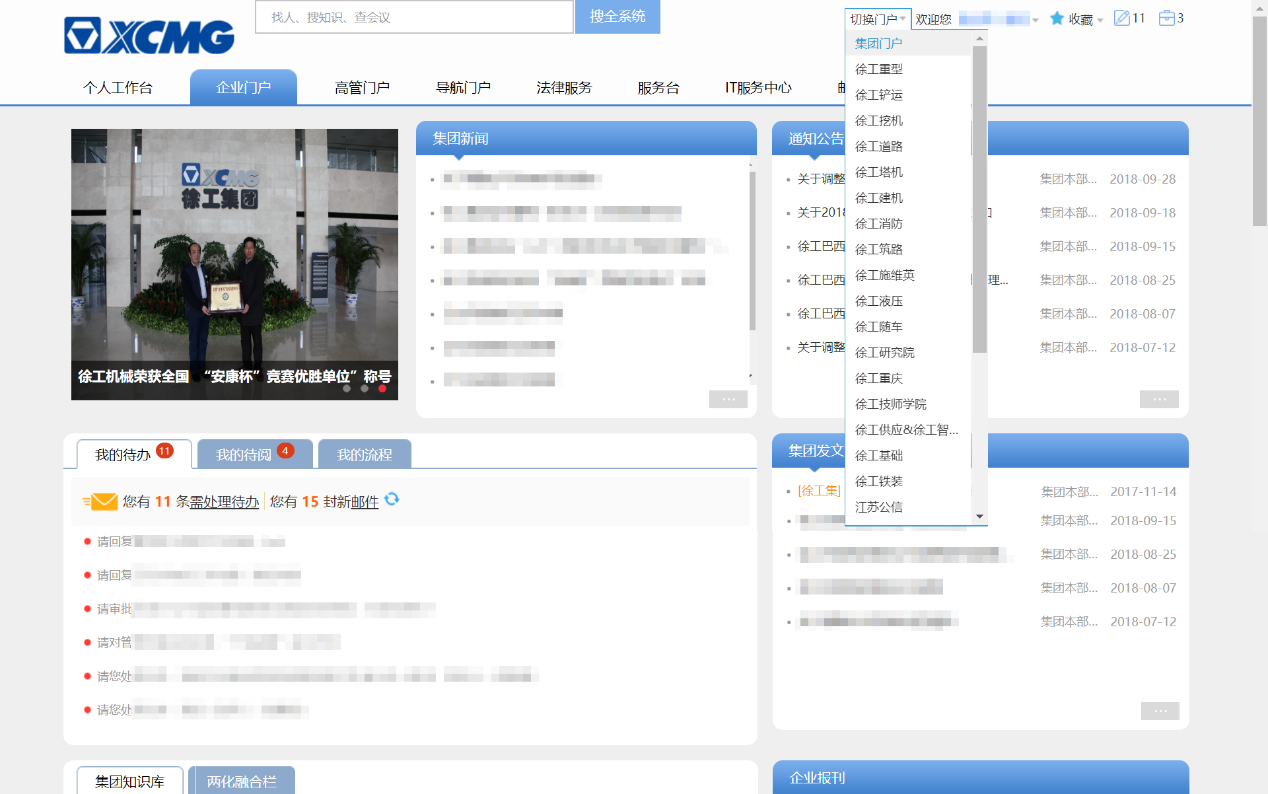This screenshot has width=1268, height=794.
Task: Open the 企业报刊 panel header
Action: pos(981,777)
